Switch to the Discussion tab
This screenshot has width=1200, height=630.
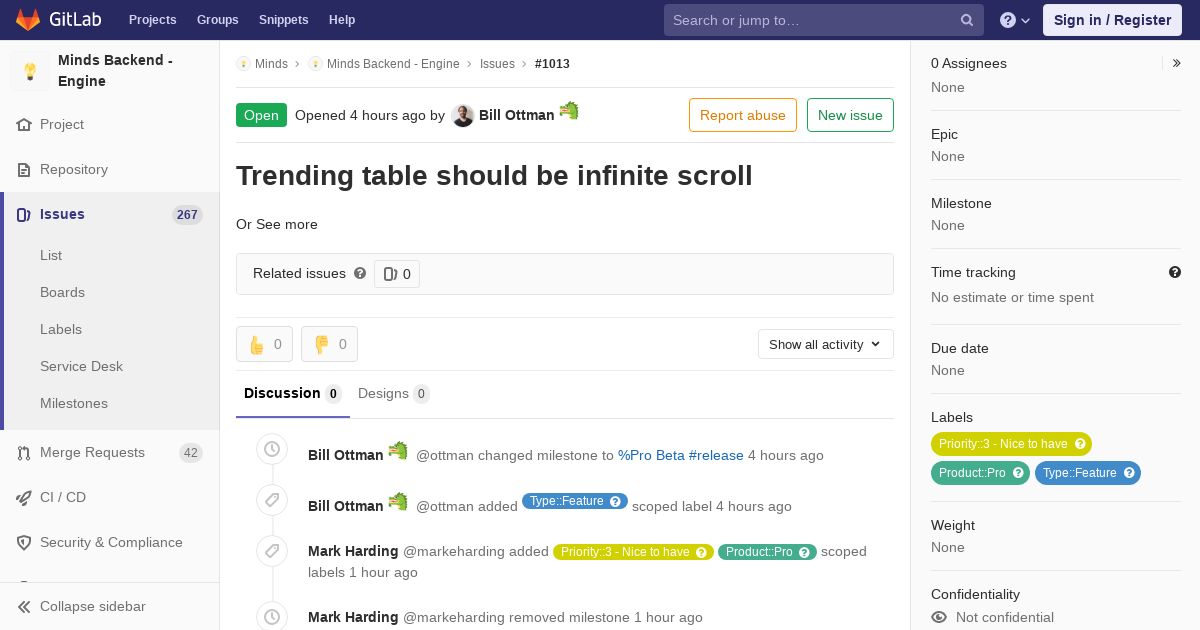(x=293, y=394)
